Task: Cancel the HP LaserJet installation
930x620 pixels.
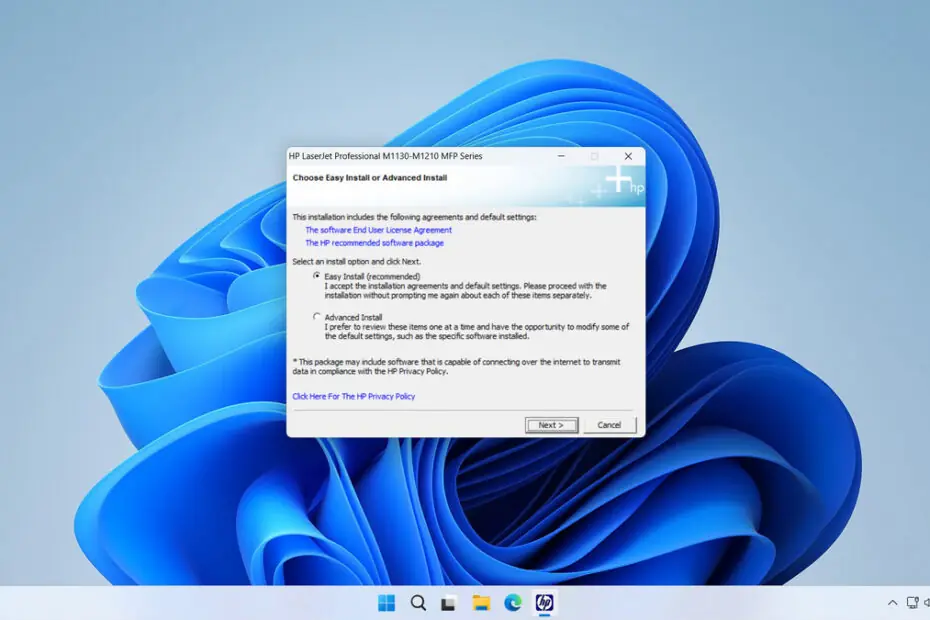Action: [x=609, y=425]
